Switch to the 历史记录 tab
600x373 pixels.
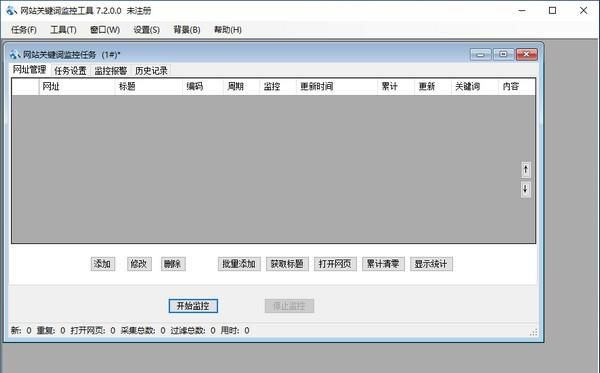[151, 71]
